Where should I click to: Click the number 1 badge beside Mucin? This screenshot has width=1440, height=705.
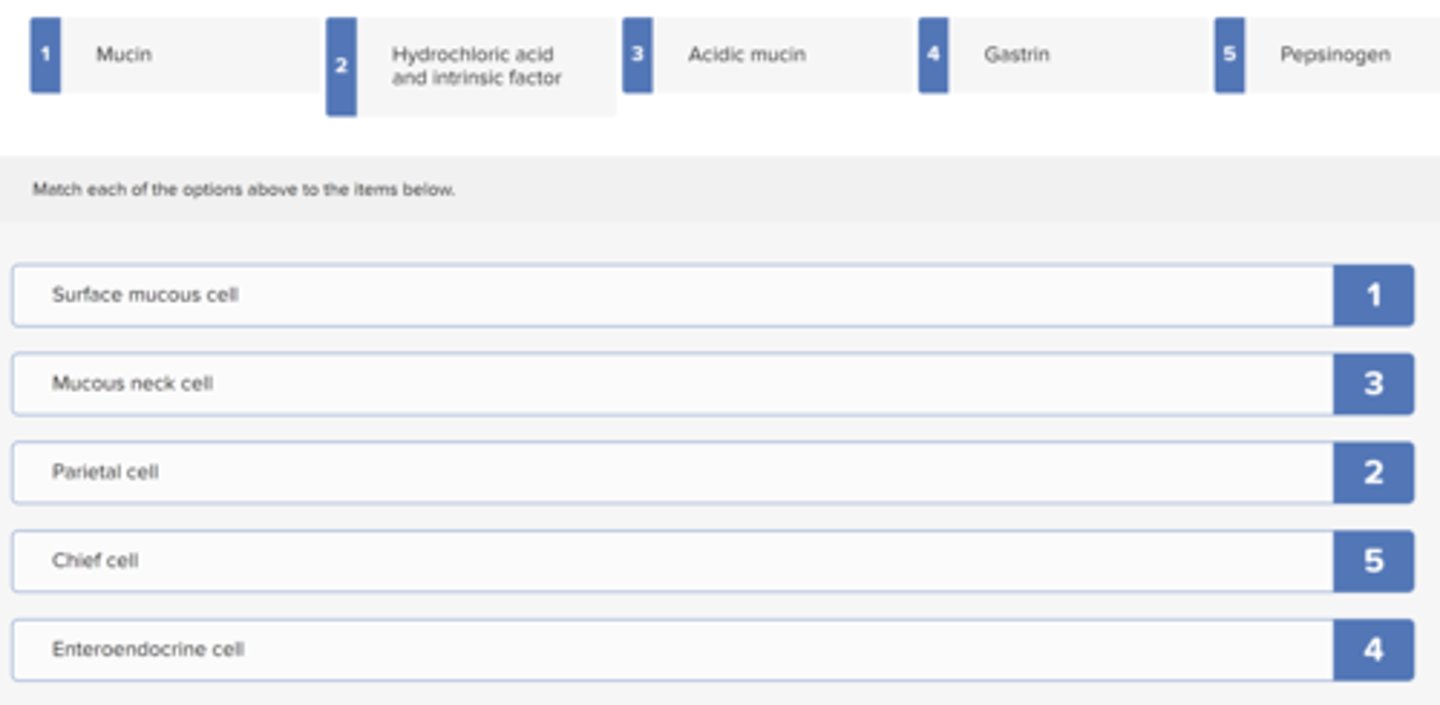[x=45, y=55]
